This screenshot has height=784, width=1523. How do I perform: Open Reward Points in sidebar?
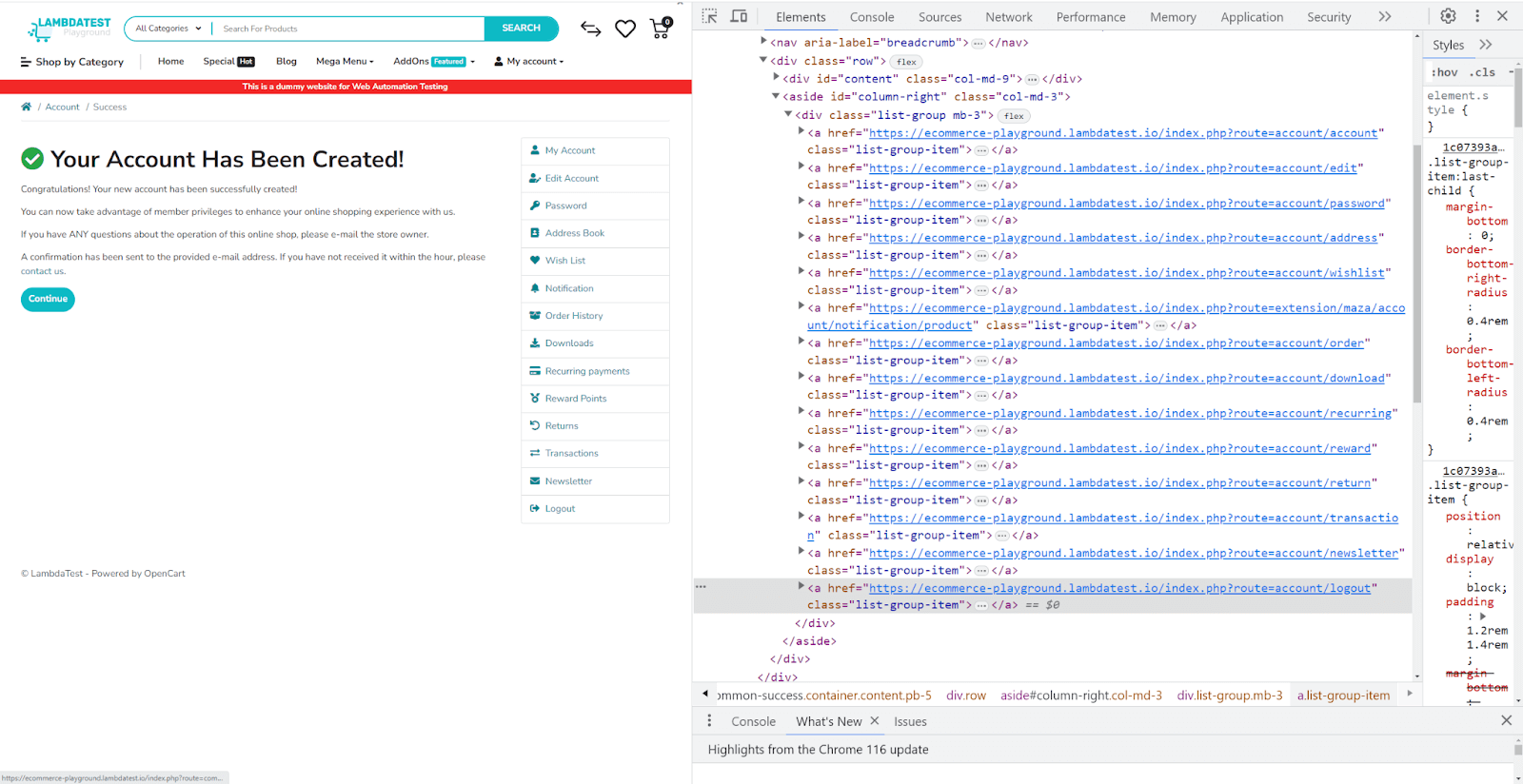(x=595, y=399)
